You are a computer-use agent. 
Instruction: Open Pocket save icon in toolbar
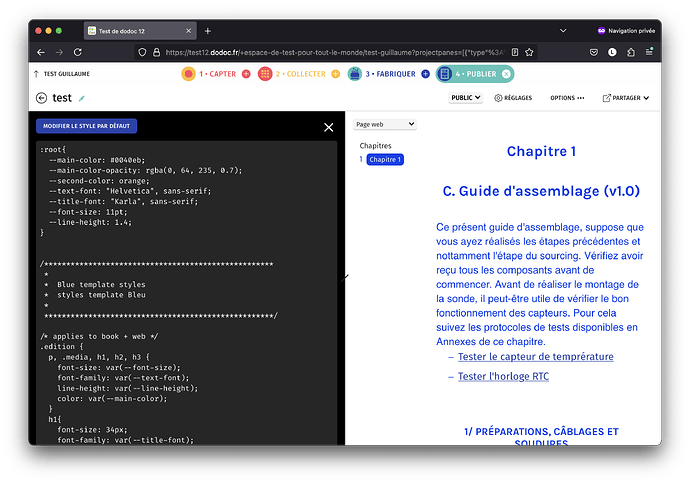(x=594, y=52)
